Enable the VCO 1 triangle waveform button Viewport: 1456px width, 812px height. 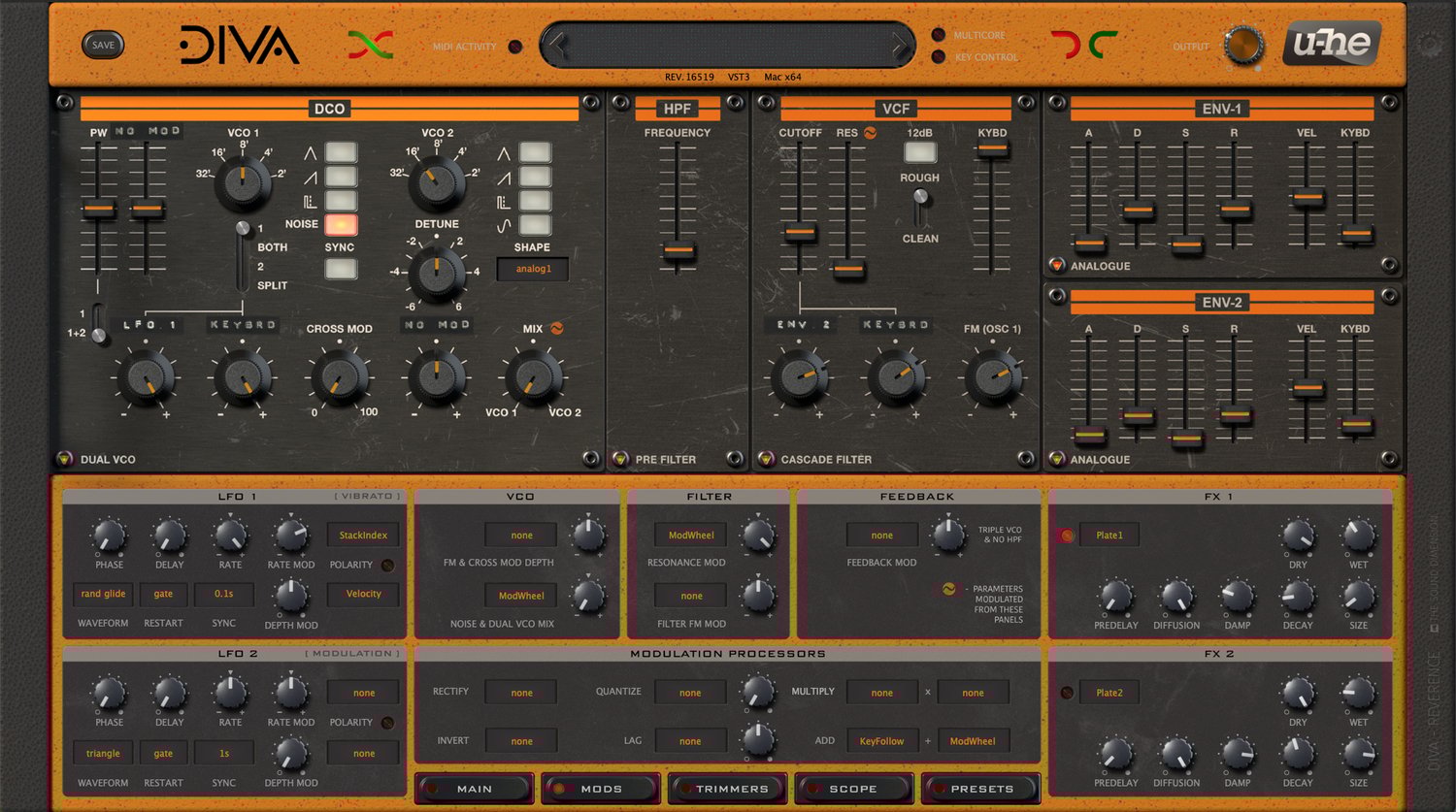tap(341, 152)
